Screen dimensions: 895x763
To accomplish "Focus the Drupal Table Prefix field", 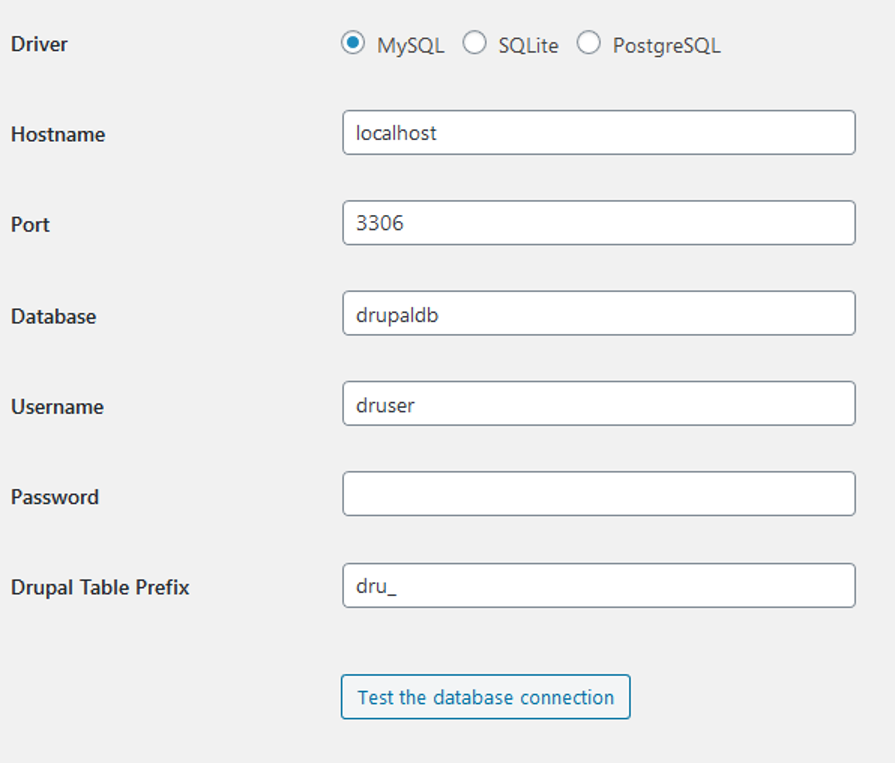I will point(599,586).
